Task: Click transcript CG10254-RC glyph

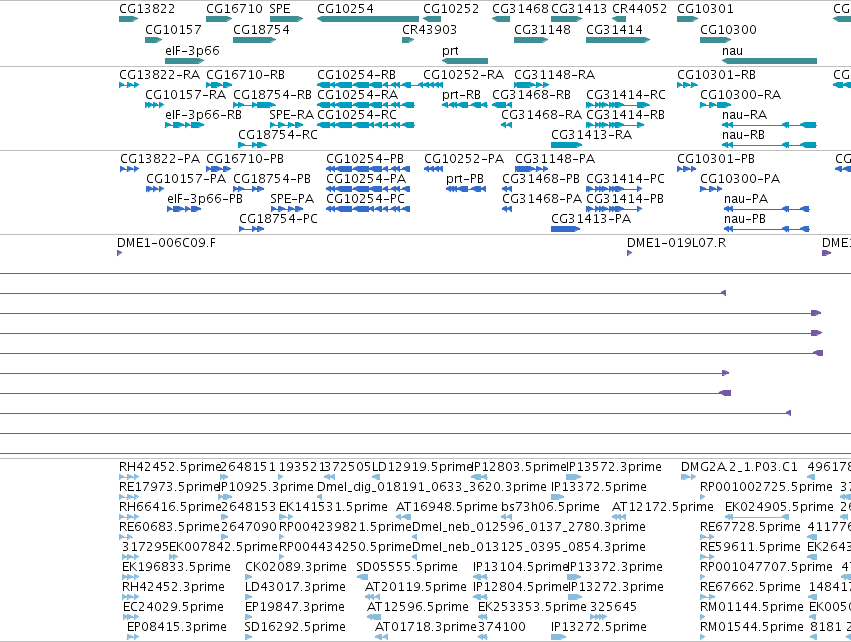Action: pyautogui.click(x=366, y=125)
